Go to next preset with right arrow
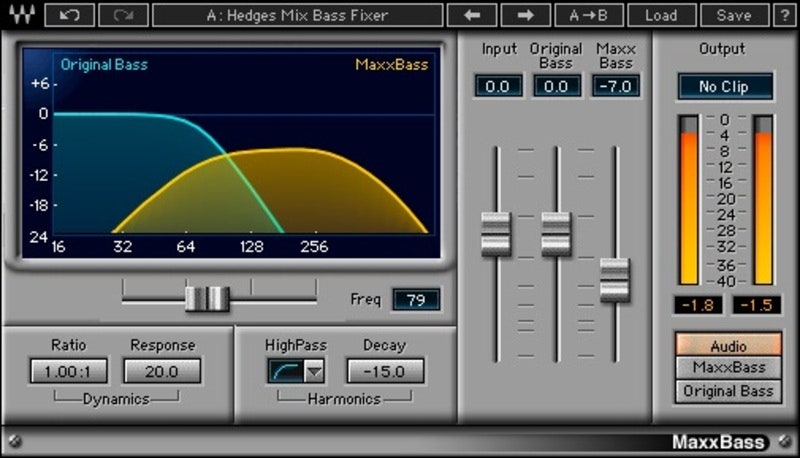The height and width of the screenshot is (458, 800). pos(525,15)
